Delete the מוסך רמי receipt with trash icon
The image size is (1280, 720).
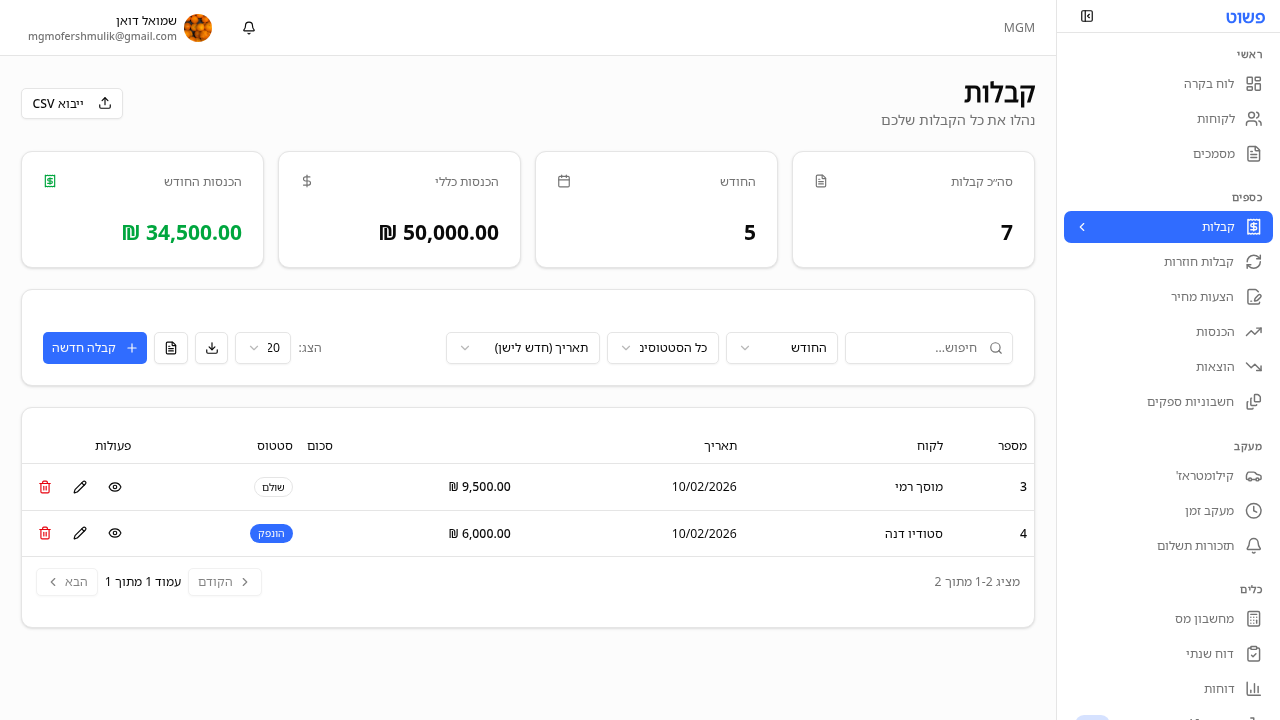coord(44,487)
